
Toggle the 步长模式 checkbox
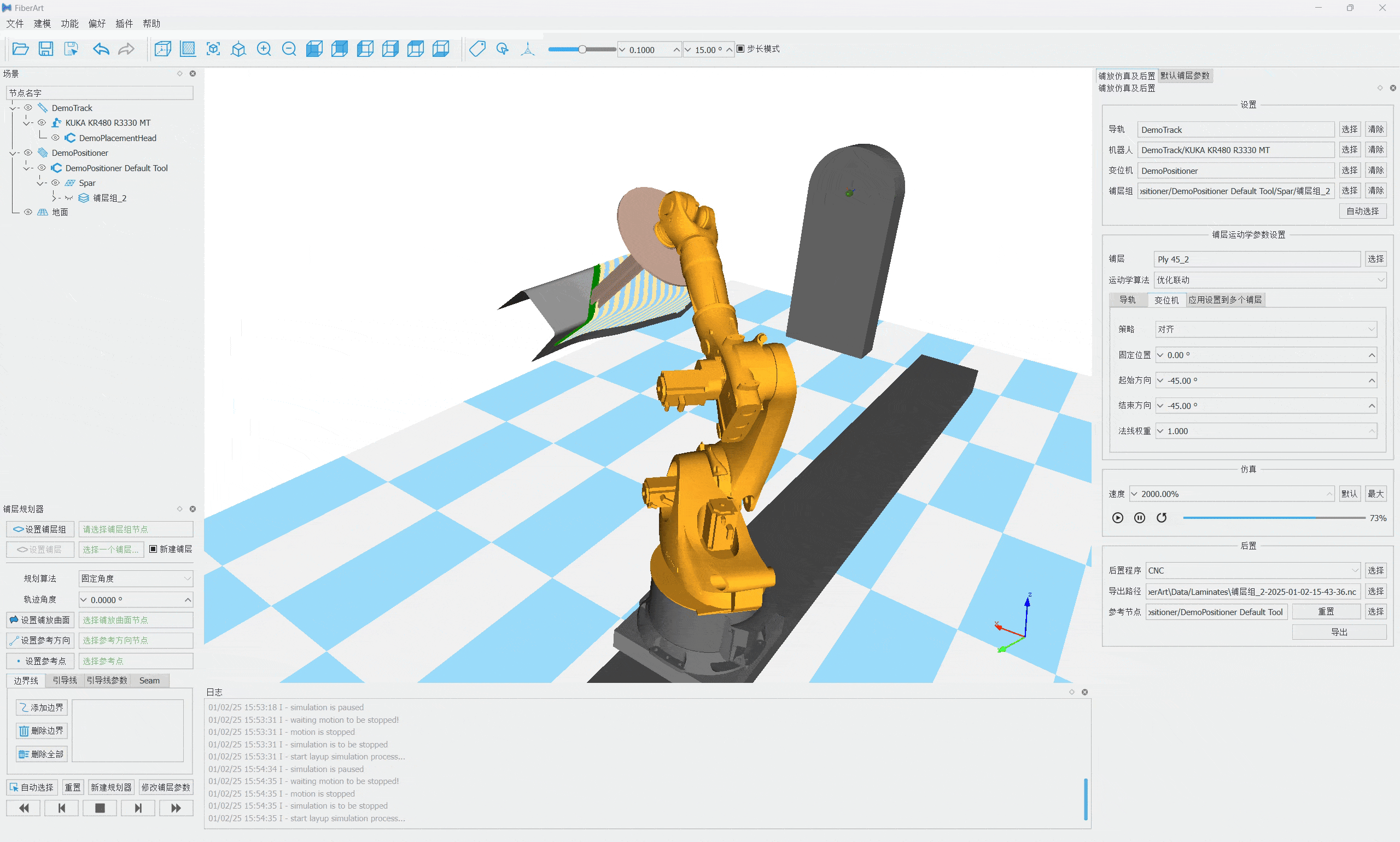tap(740, 49)
